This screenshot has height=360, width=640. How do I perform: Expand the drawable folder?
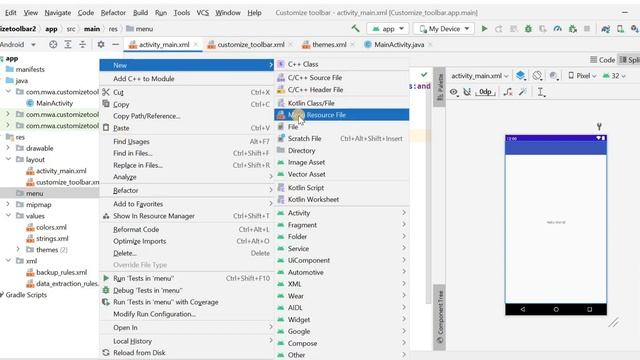click(8, 148)
